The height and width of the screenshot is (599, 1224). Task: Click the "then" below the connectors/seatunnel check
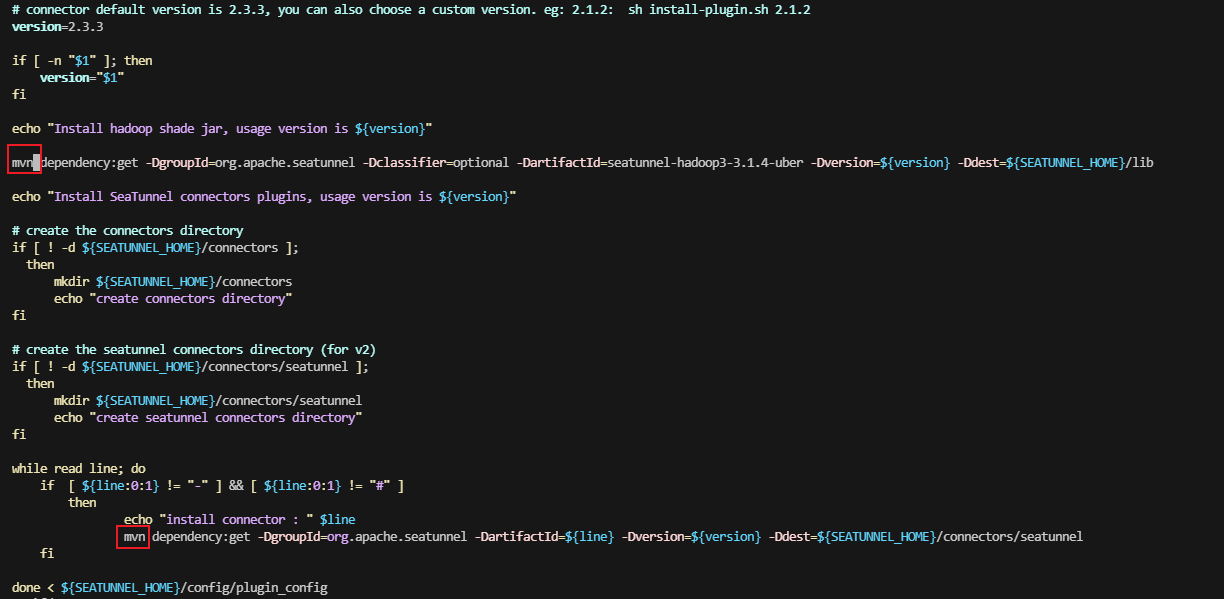pyautogui.click(x=40, y=383)
